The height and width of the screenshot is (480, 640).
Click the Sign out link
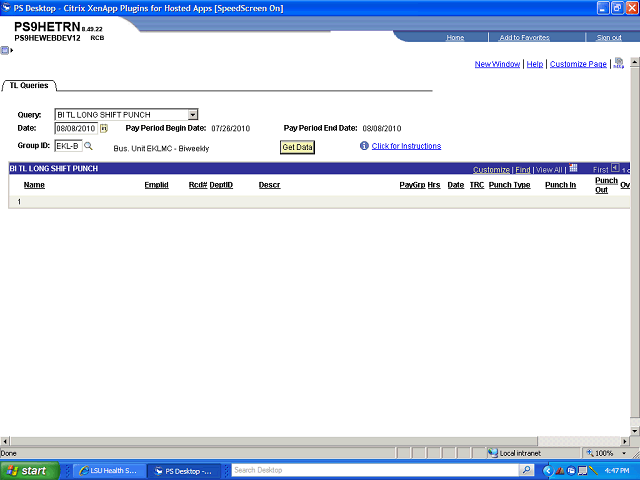(608, 37)
